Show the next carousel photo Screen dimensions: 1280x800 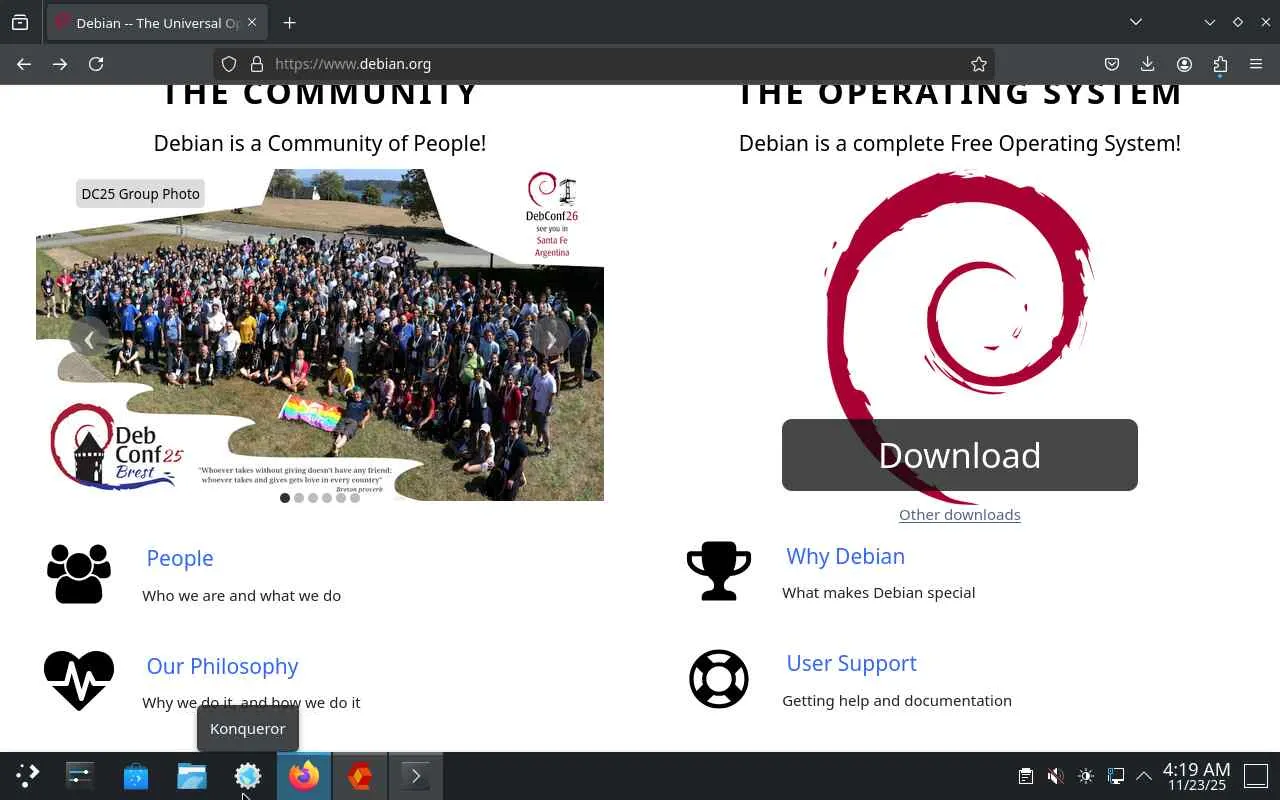tap(551, 339)
